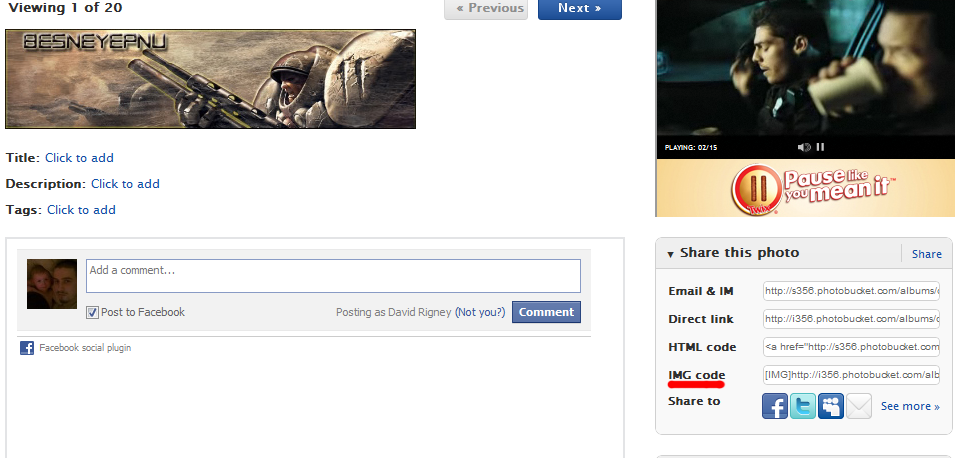Image resolution: width=959 pixels, height=458 pixels.
Task: Select the HTML code field
Action: click(x=851, y=347)
